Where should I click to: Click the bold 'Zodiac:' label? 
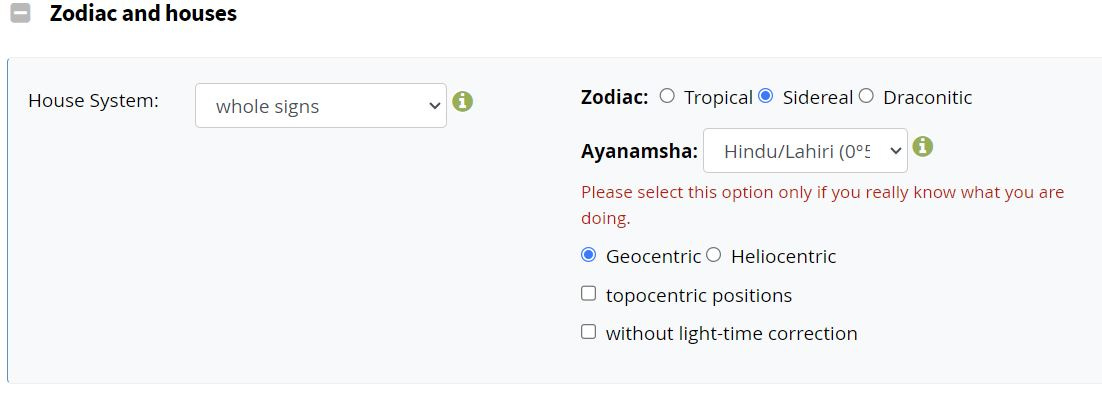pyautogui.click(x=614, y=97)
